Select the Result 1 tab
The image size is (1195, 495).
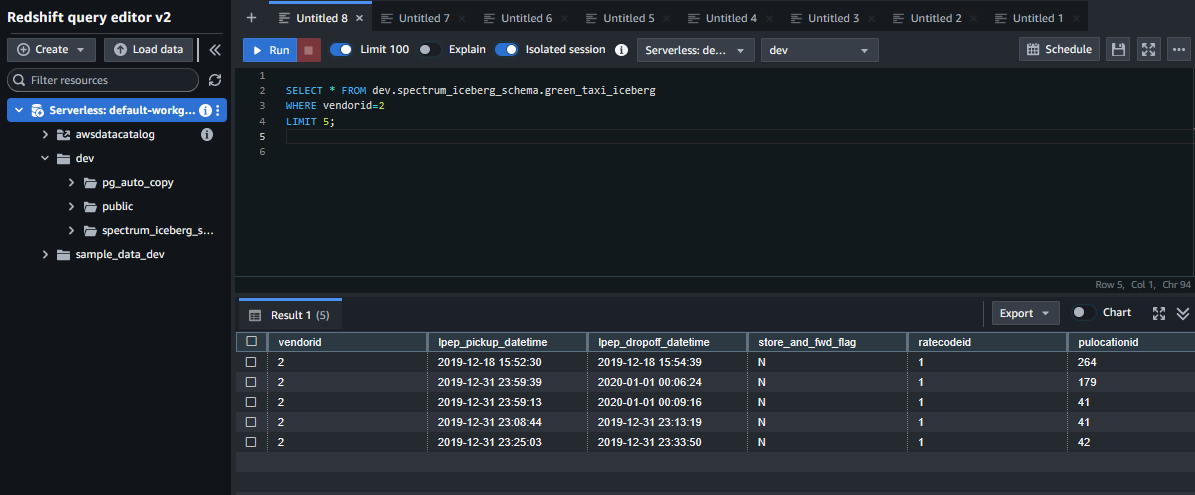click(x=290, y=315)
